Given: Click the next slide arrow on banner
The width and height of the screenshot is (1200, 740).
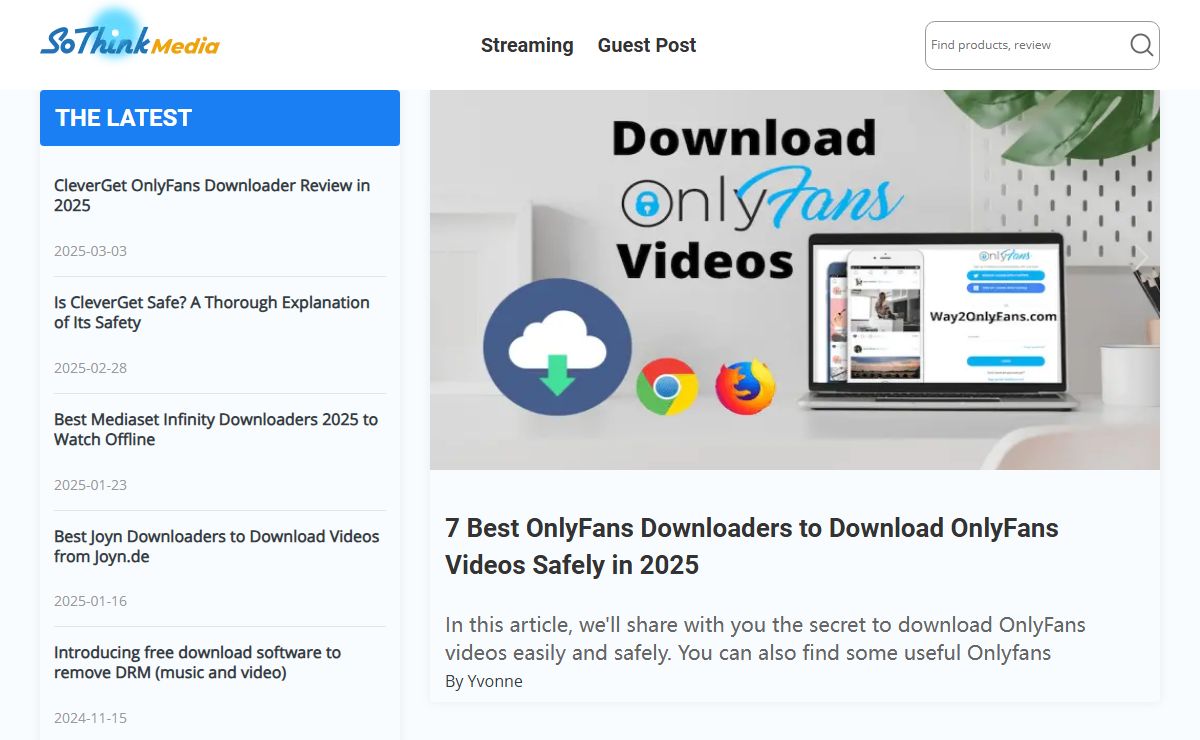Looking at the screenshot, I should pyautogui.click(x=1140, y=259).
